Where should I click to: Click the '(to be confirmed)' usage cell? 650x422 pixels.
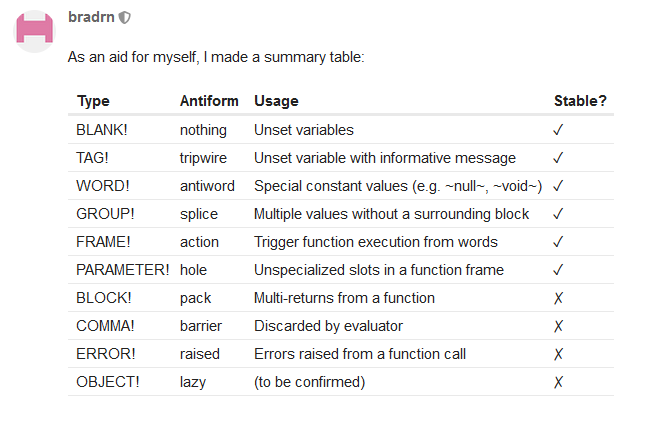(310, 382)
